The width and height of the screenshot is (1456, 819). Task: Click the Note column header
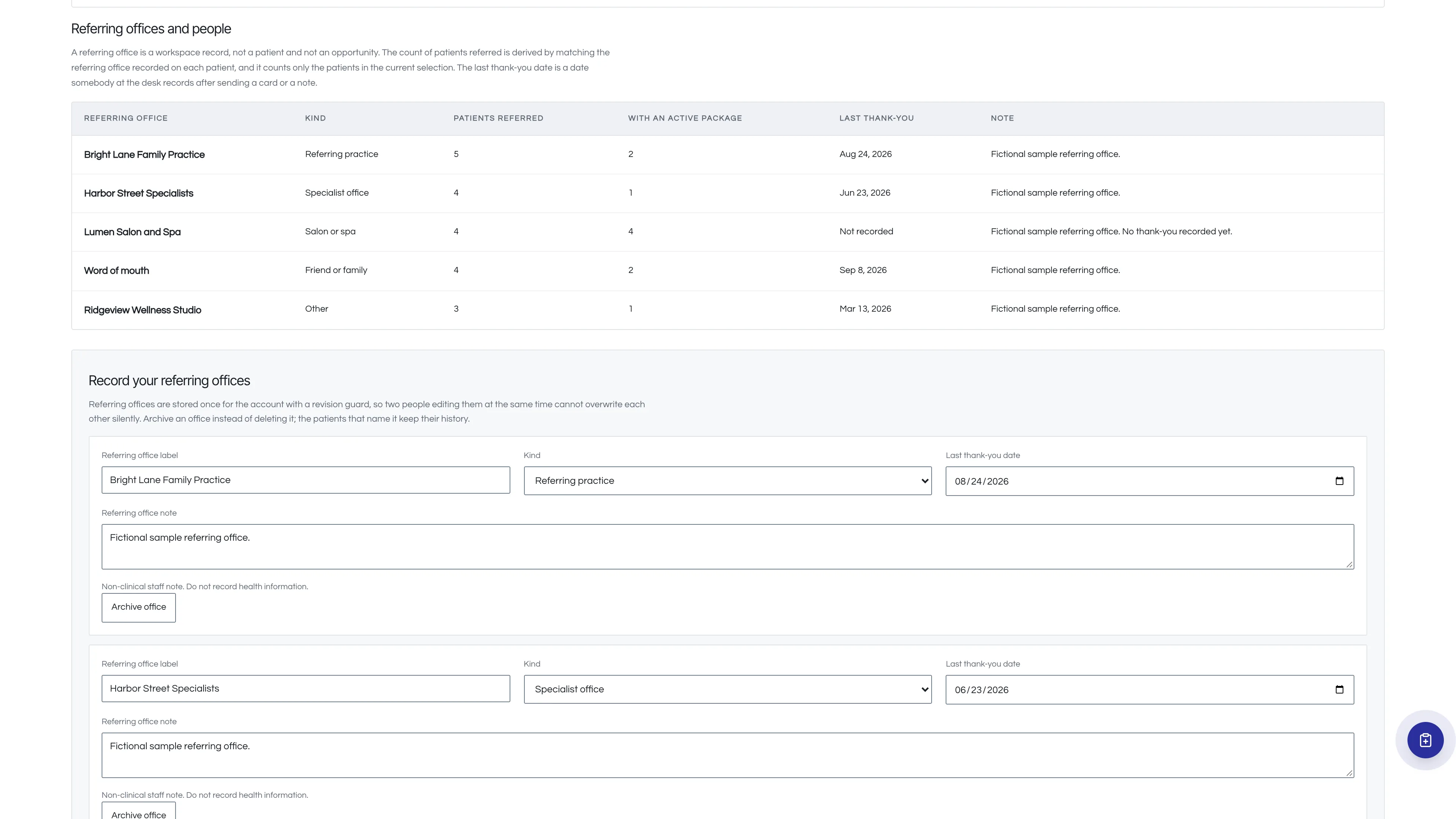(1002, 118)
